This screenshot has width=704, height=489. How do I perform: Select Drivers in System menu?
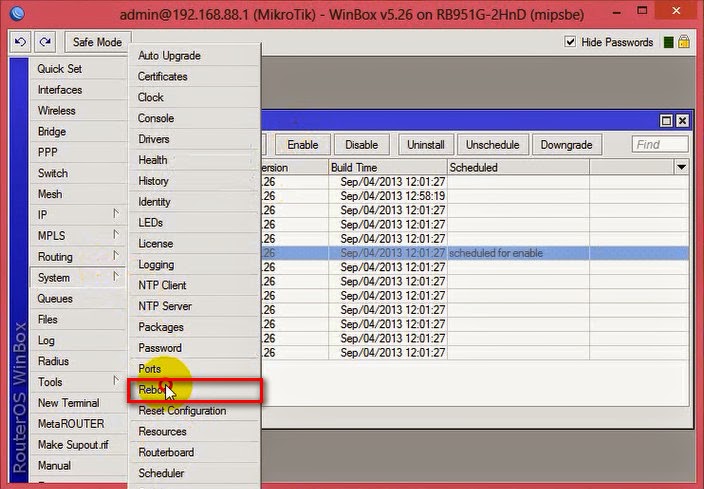pos(194,139)
